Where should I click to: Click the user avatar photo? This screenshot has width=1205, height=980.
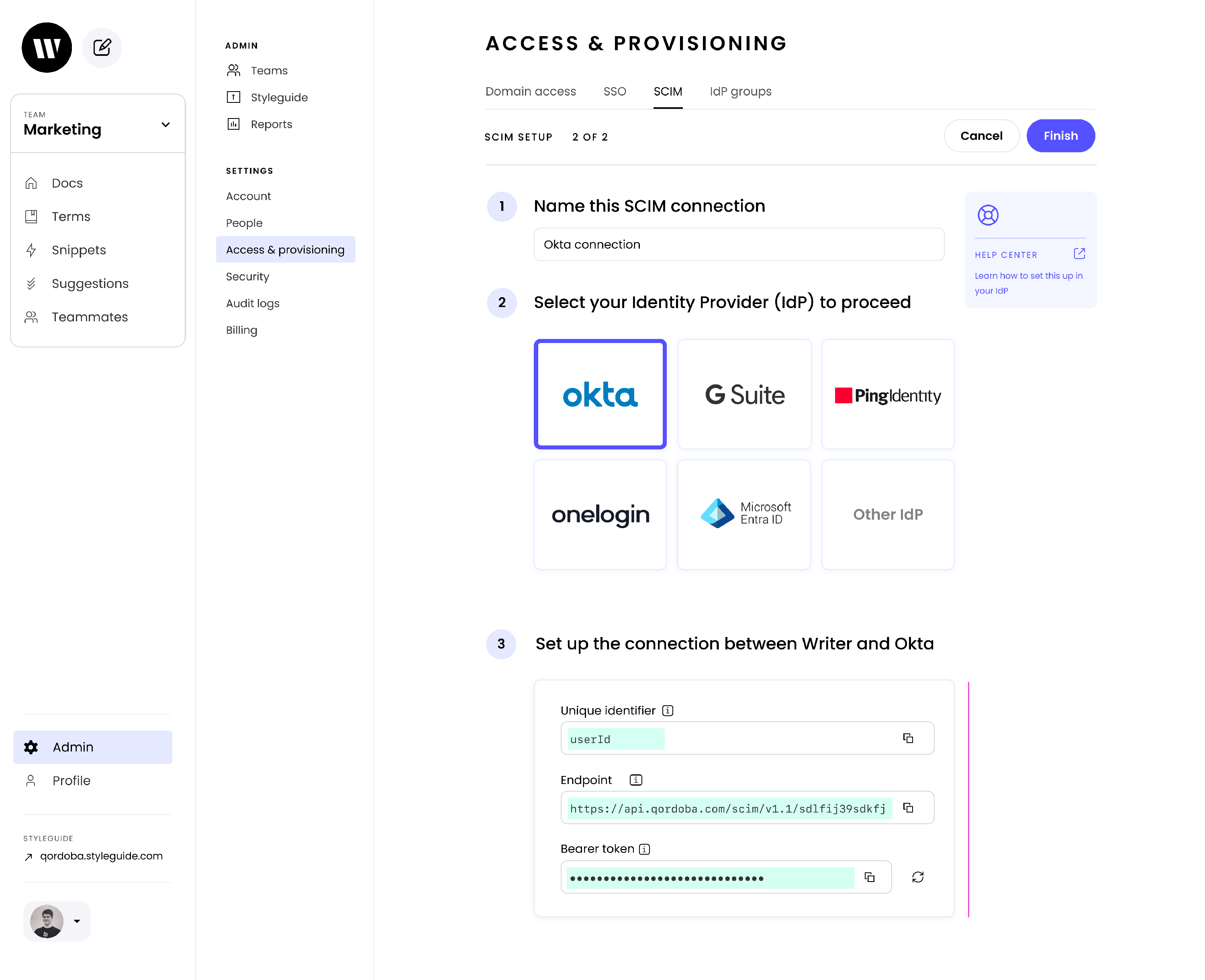(x=46, y=921)
